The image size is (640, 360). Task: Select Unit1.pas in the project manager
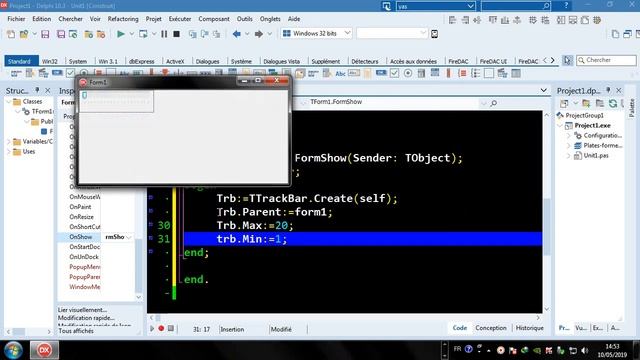pyautogui.click(x=596, y=156)
